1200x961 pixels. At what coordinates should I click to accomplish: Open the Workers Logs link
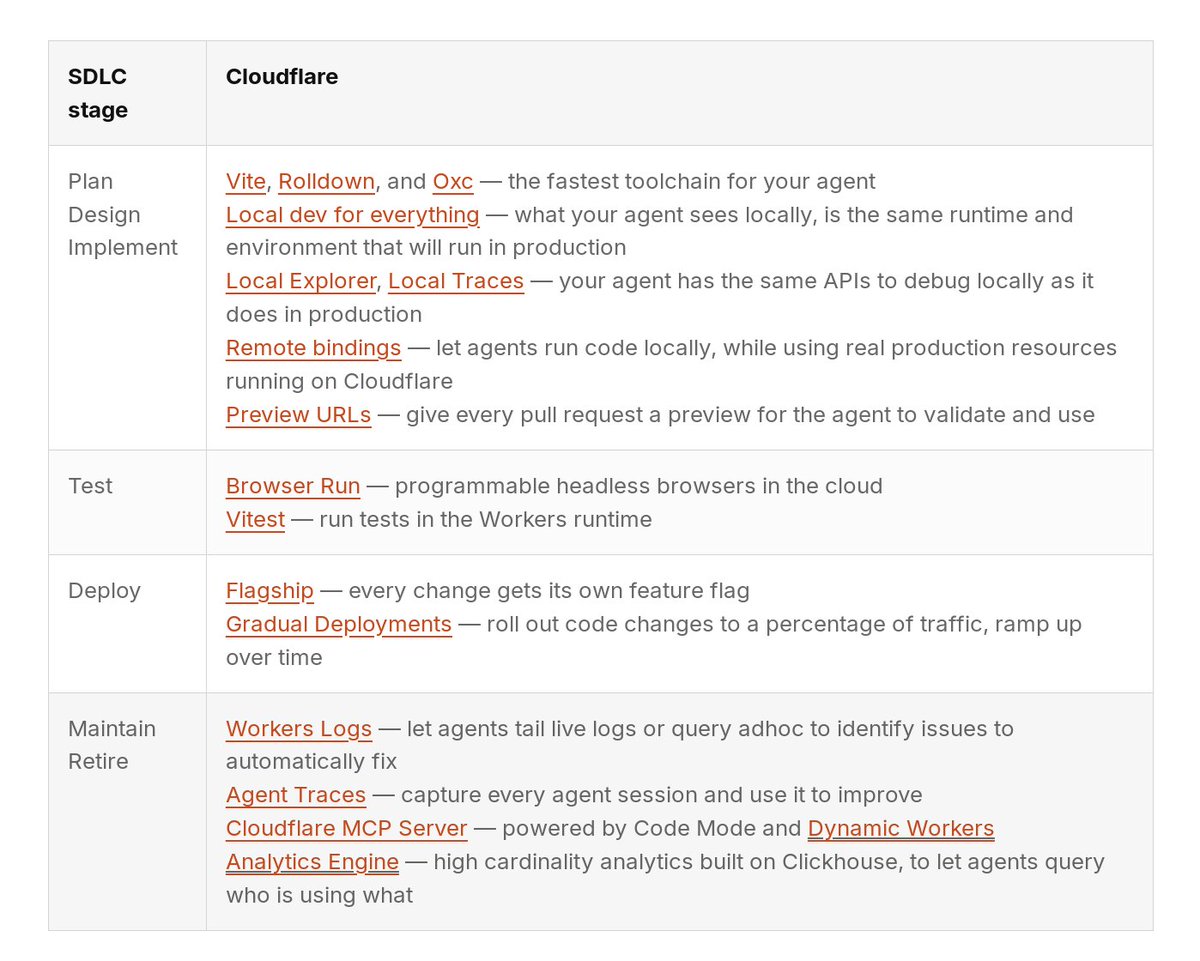(x=299, y=729)
